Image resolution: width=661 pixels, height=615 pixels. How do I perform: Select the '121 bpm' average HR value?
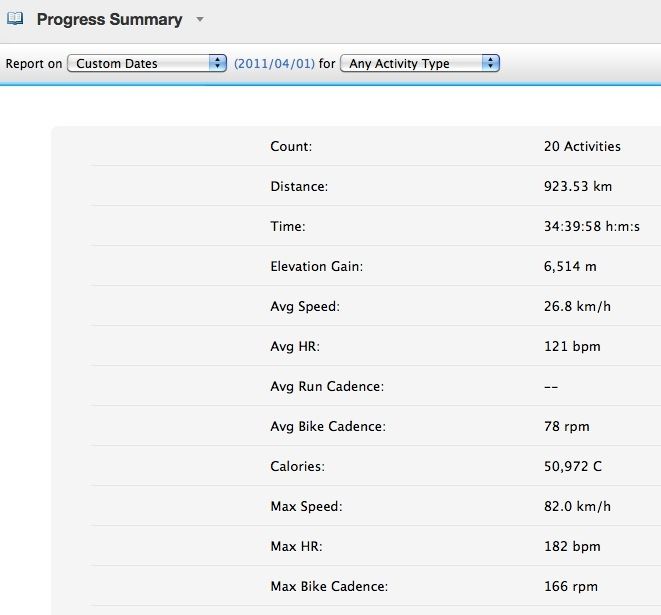click(572, 346)
